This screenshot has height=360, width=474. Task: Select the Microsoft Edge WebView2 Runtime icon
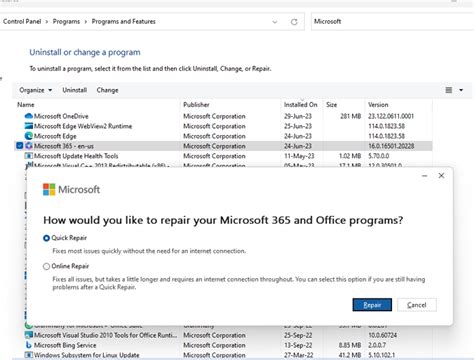pyautogui.click(x=29, y=126)
